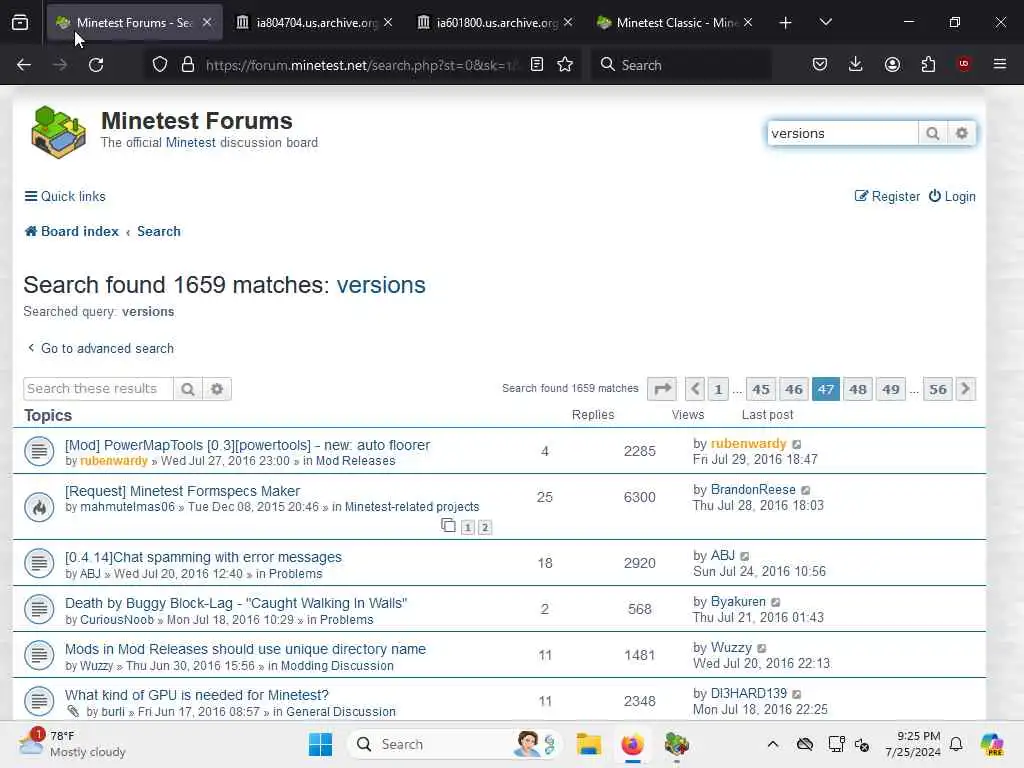Open What kind of GPU topic
The width and height of the screenshot is (1024, 768).
click(197, 696)
